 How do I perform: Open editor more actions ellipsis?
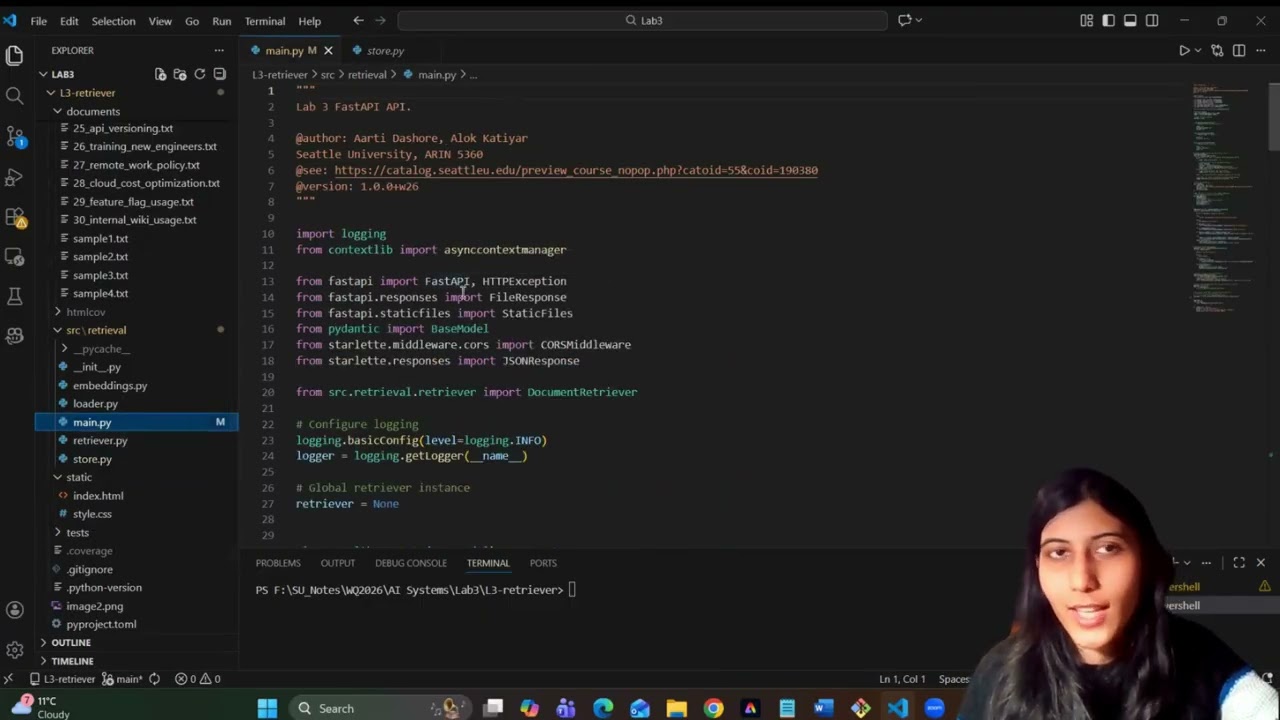click(x=1261, y=50)
